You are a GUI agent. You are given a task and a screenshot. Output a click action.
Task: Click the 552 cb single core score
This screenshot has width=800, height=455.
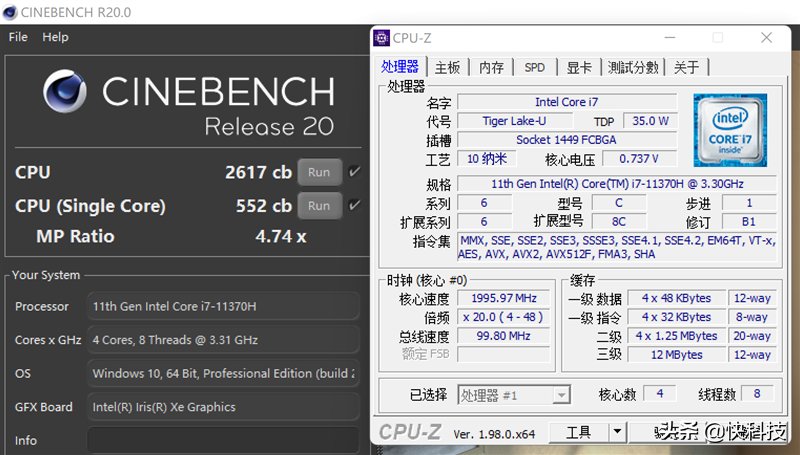264,206
